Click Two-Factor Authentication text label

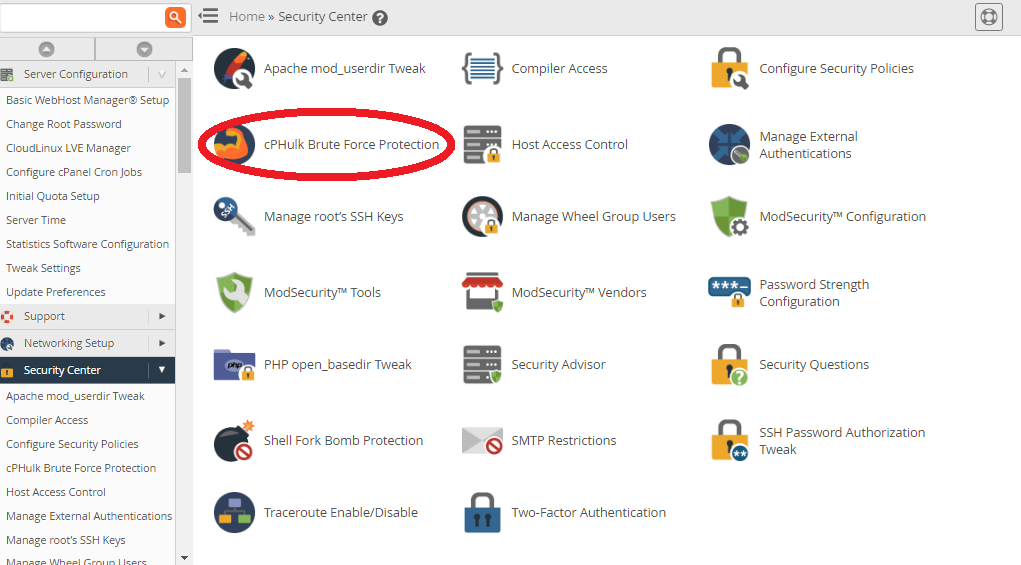coord(589,513)
